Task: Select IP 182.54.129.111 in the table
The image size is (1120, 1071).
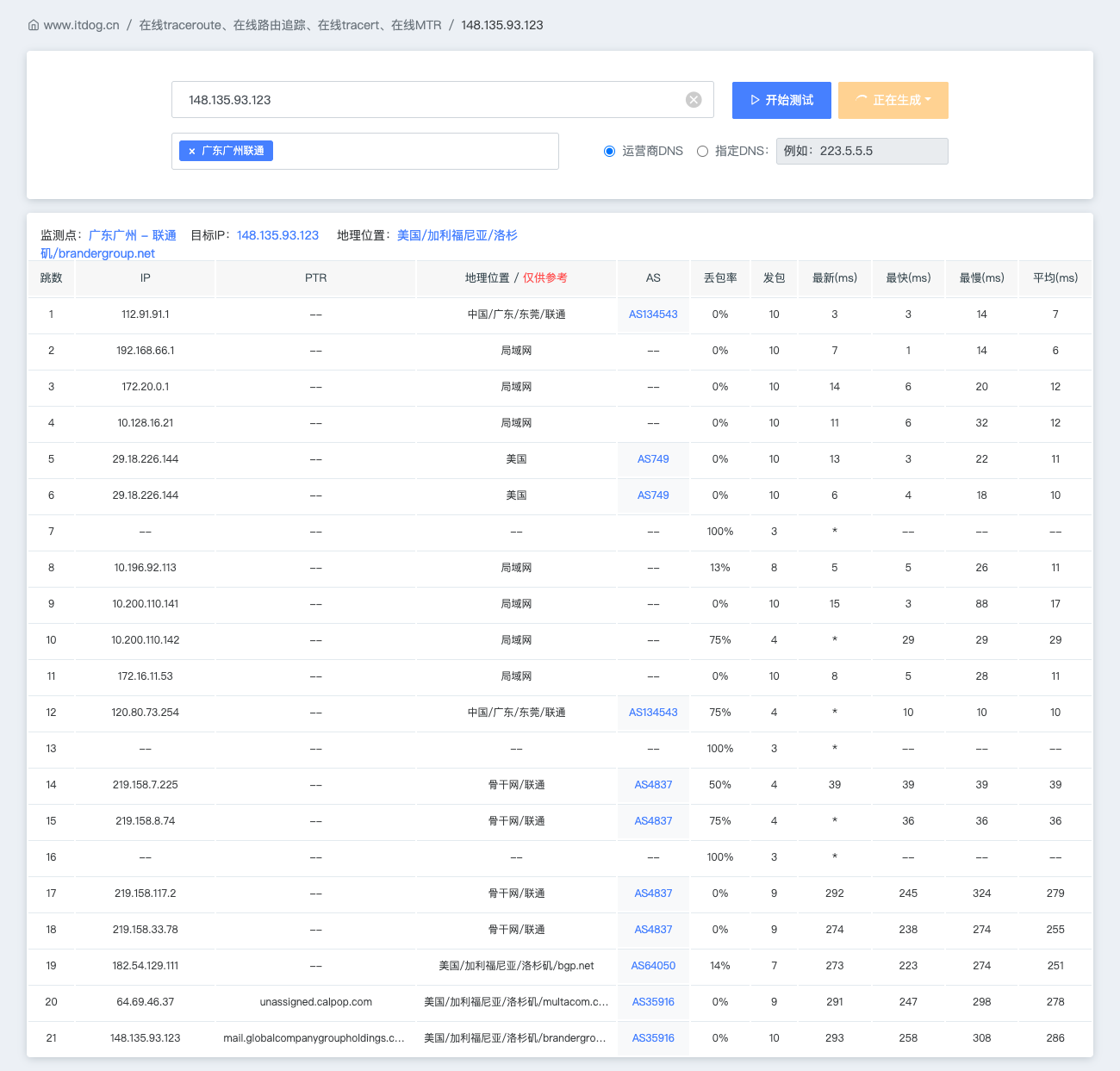Action: pos(146,966)
